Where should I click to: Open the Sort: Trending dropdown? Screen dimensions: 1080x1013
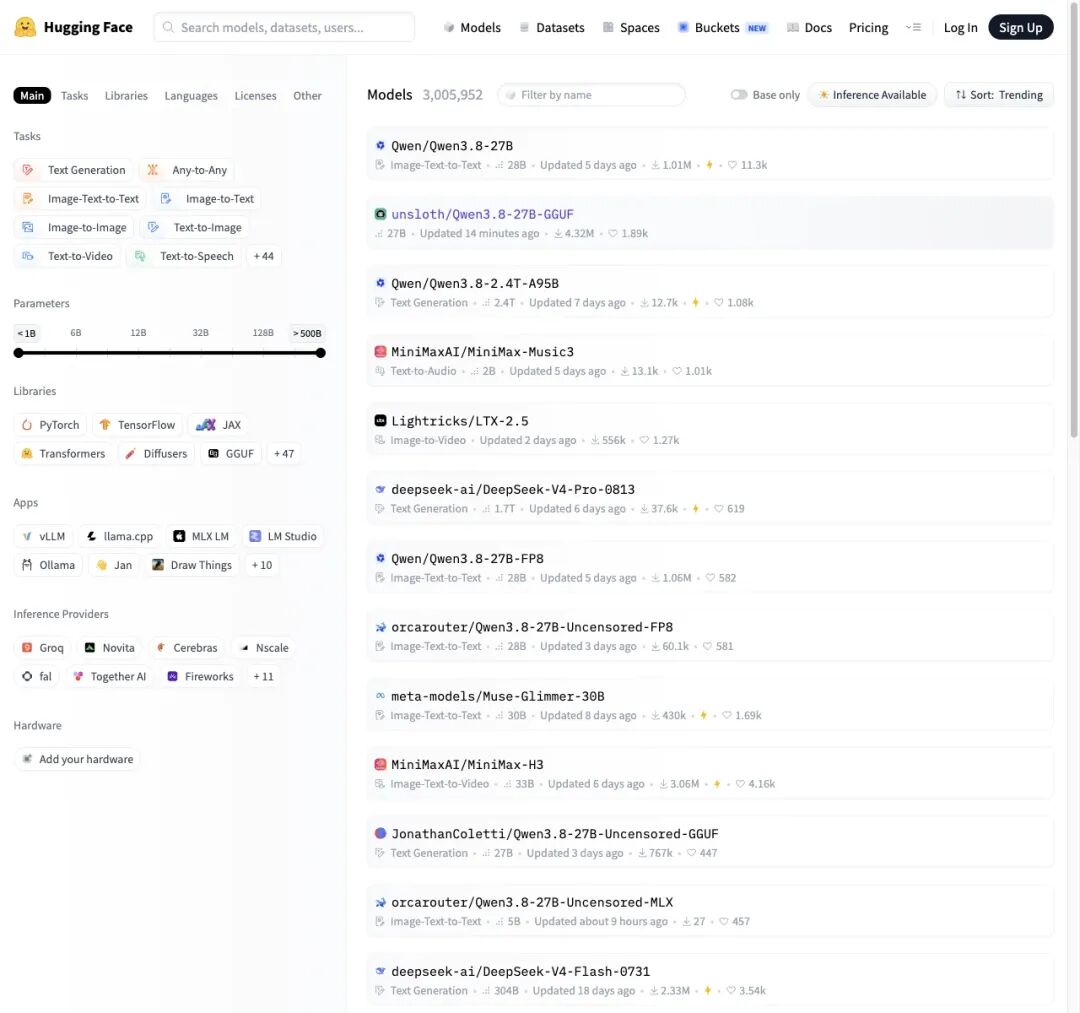pos(999,95)
